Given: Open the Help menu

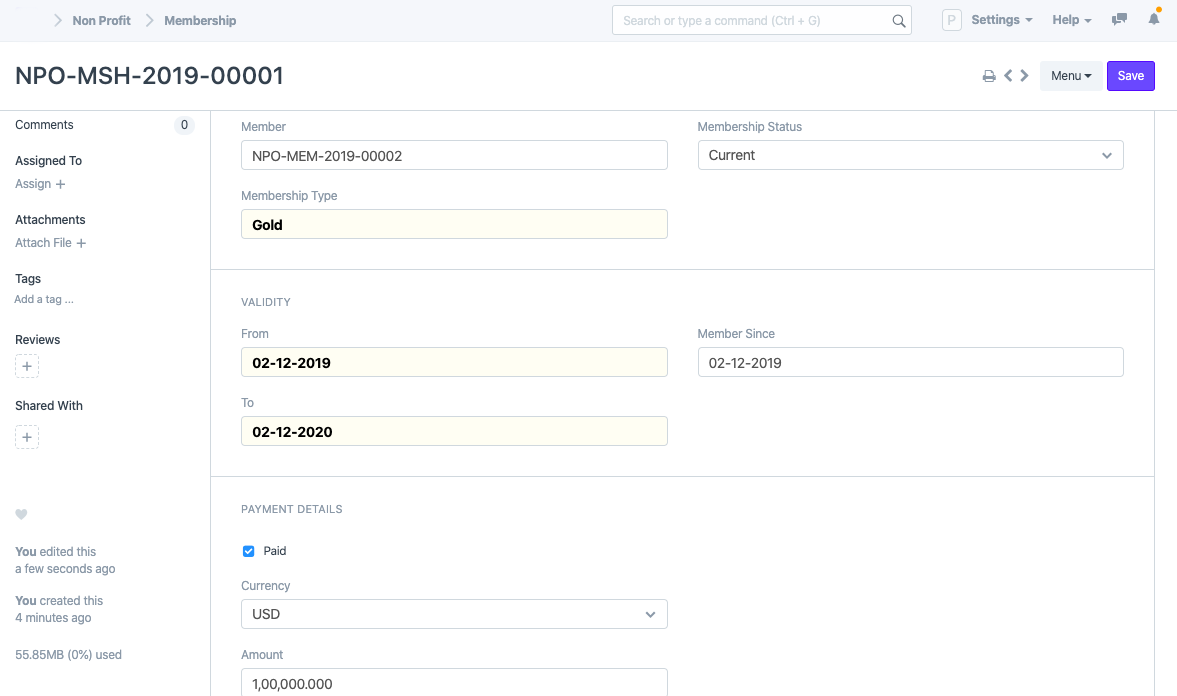Looking at the screenshot, I should (x=1071, y=20).
